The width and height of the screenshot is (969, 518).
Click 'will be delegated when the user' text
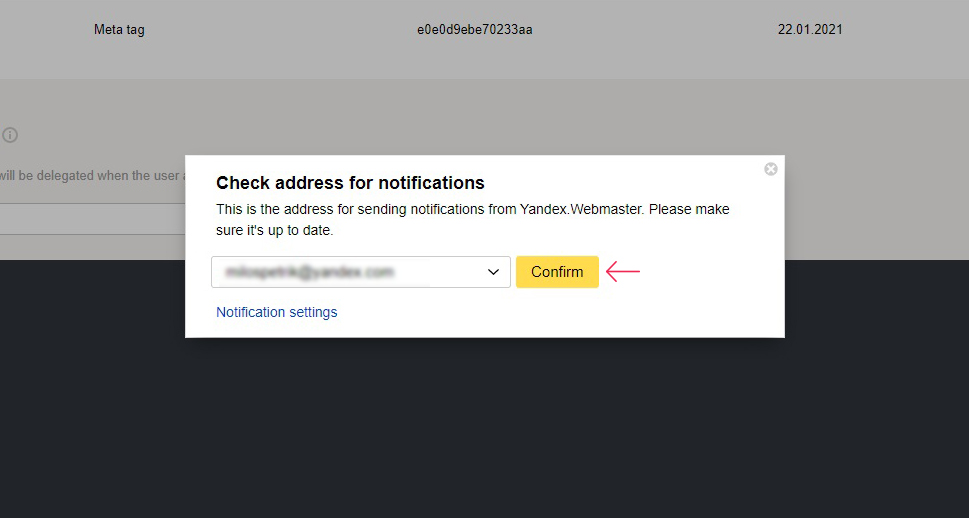[91, 176]
